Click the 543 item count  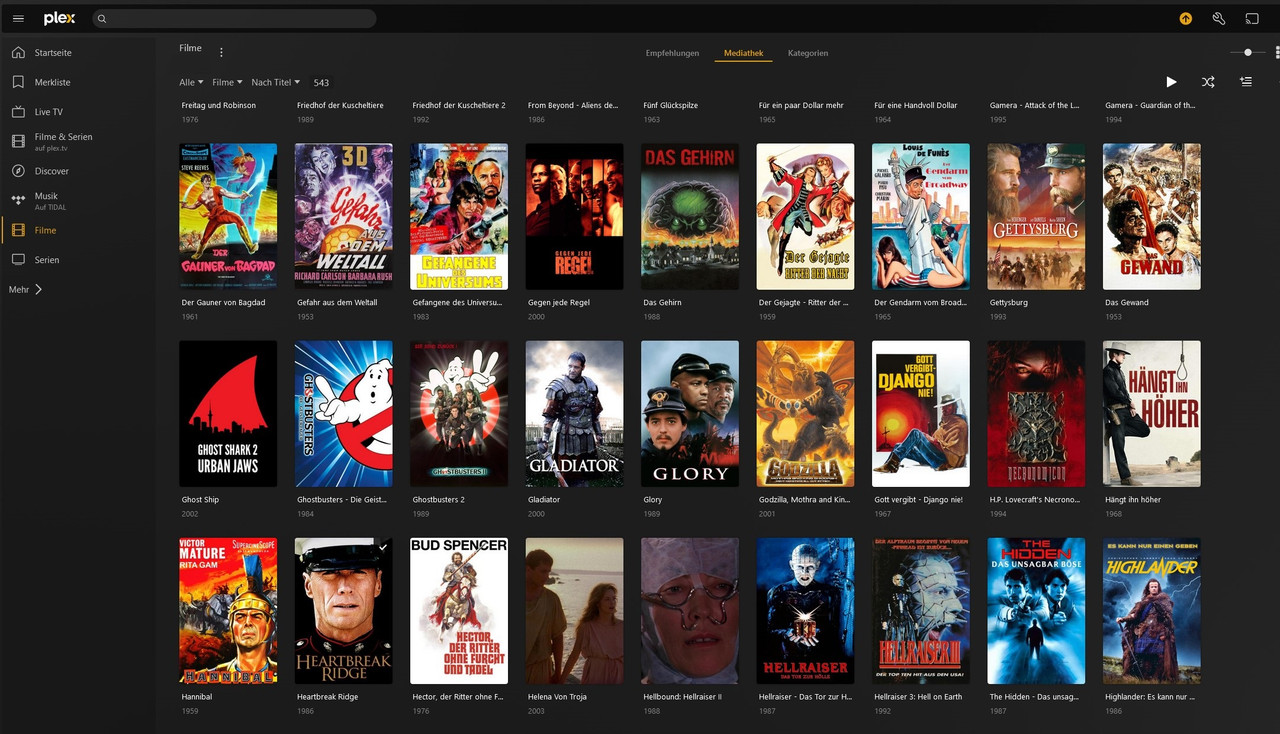(x=321, y=82)
